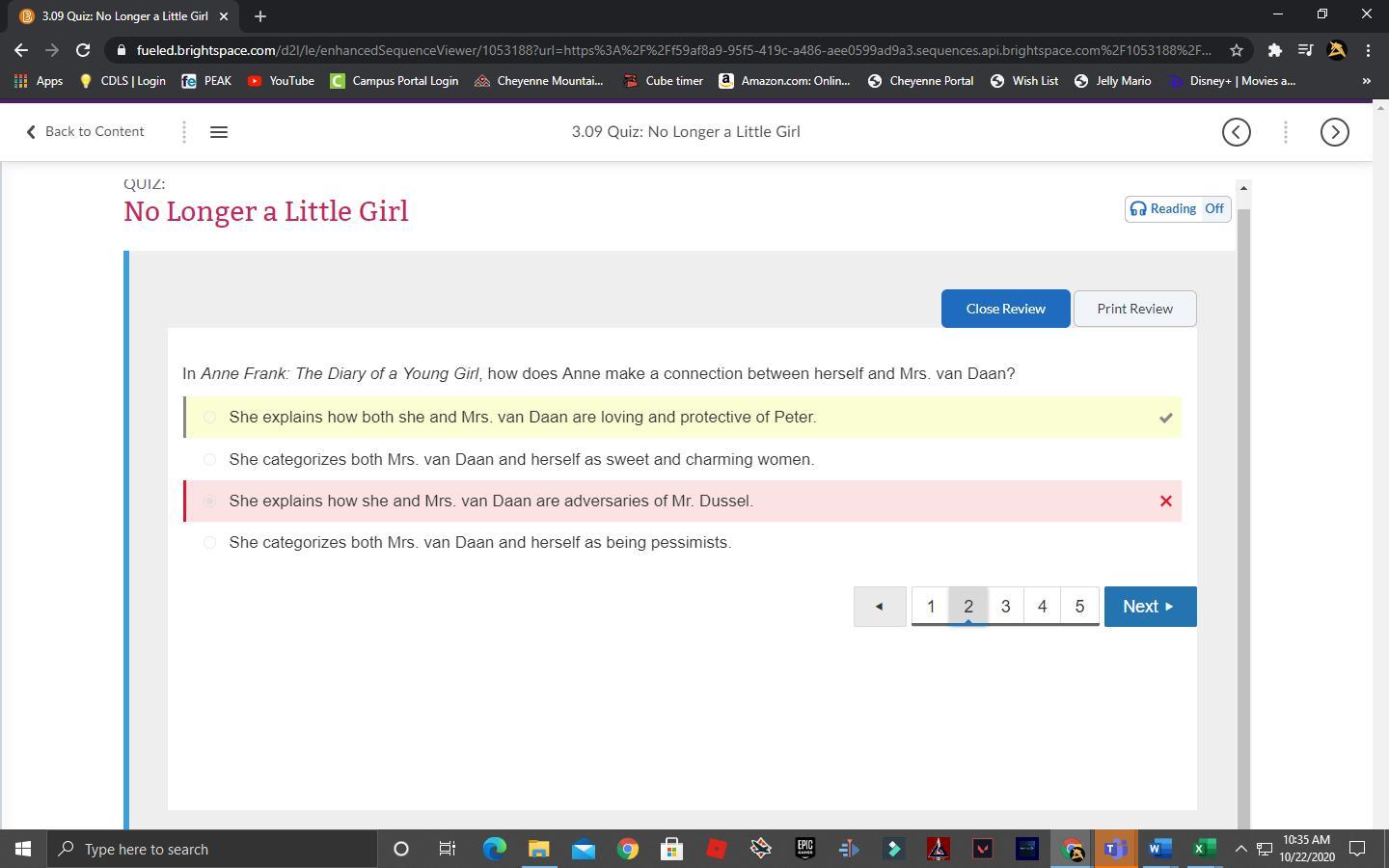Select the 'loving and protective of Peter' radio option
1389x868 pixels.
(x=209, y=418)
